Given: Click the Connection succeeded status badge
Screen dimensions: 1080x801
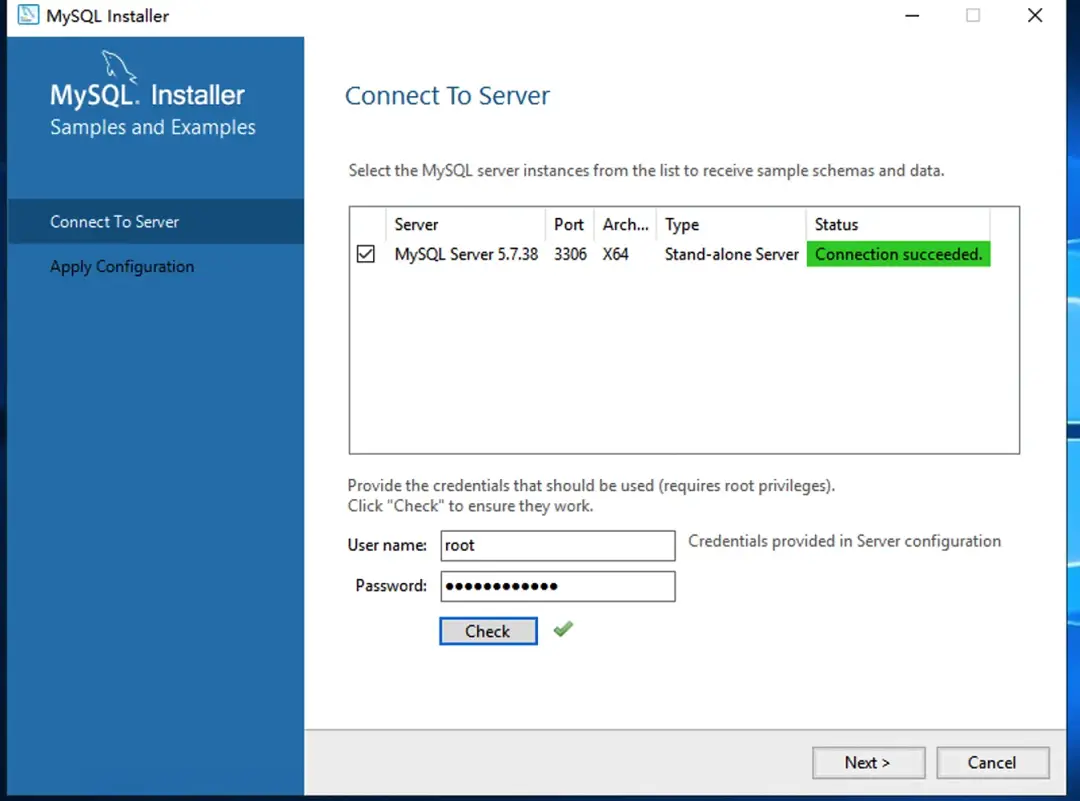Looking at the screenshot, I should click(897, 254).
